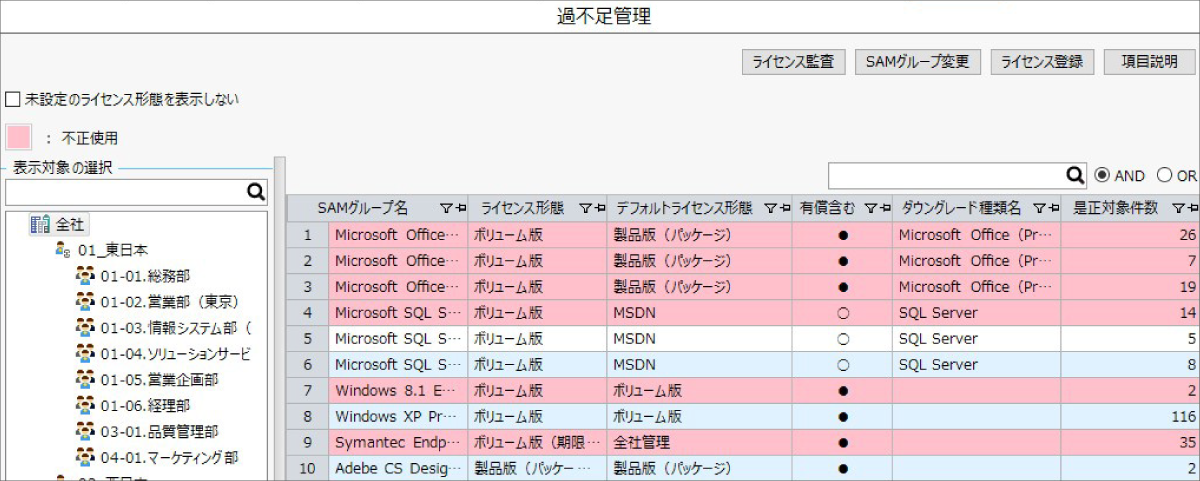This screenshot has height=481, width=1200.
Task: Sort by デフォルトライセンス形態 header text
Action: coord(683,209)
